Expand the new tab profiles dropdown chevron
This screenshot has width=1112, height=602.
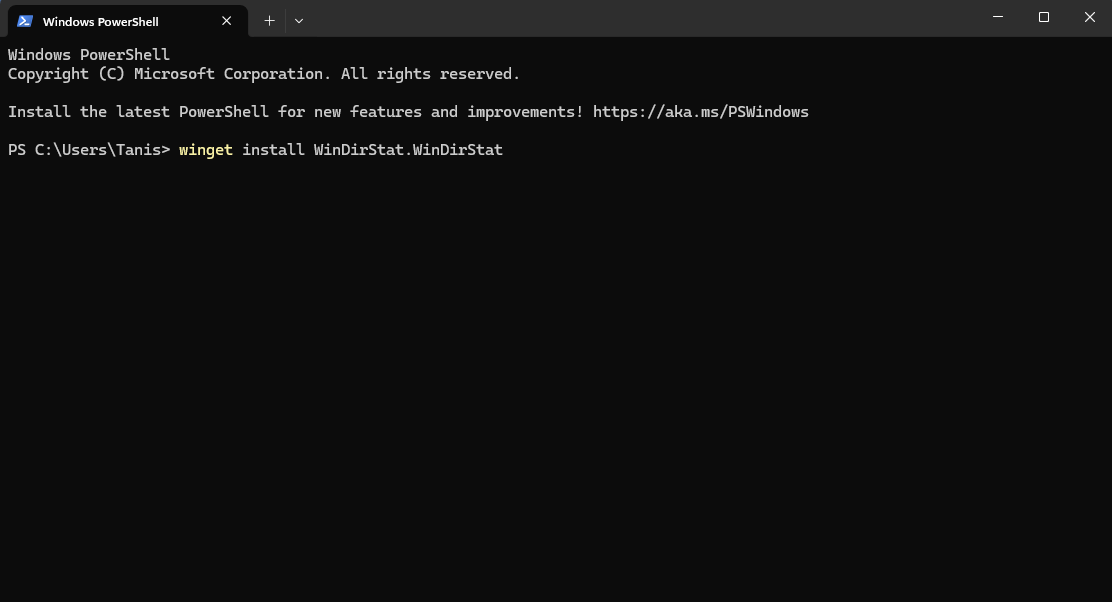(x=299, y=21)
